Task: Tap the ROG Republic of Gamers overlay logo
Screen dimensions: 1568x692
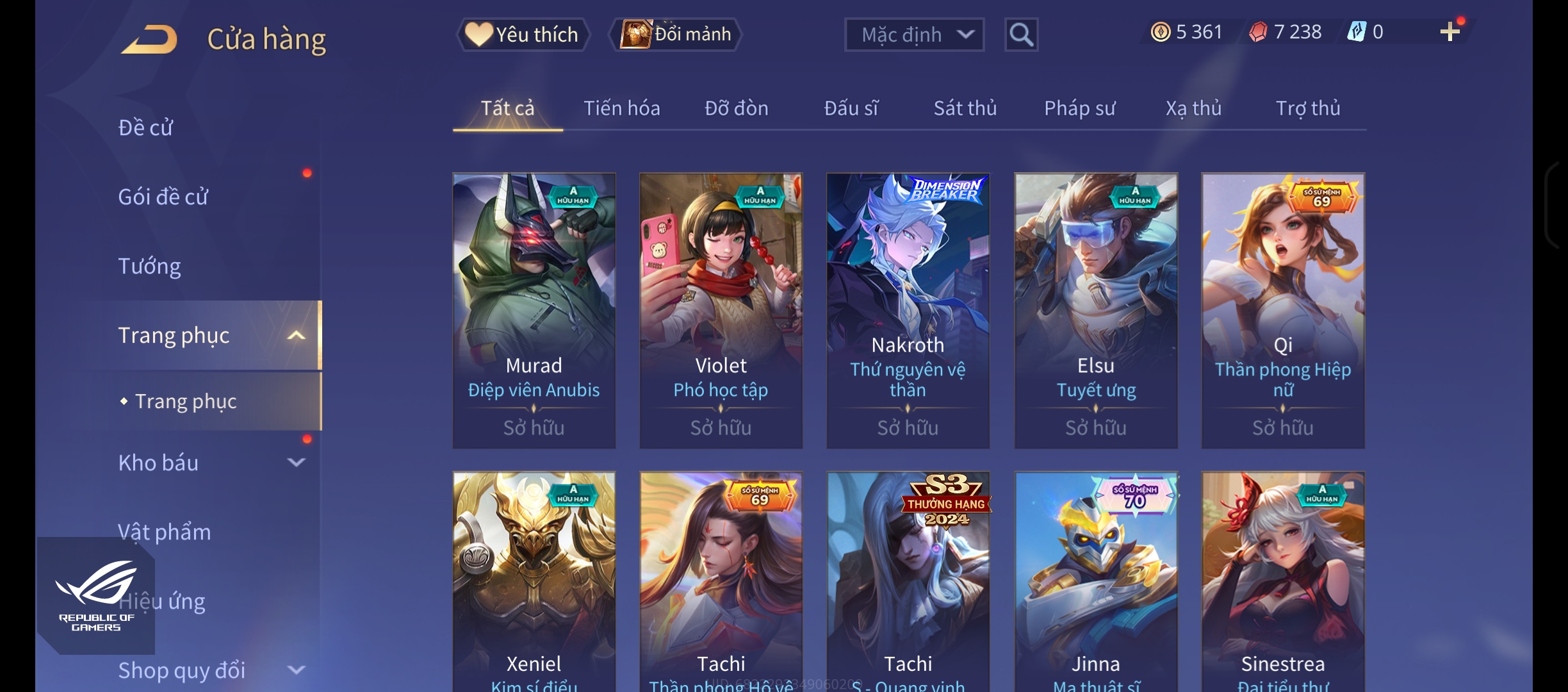Action: pos(96,595)
